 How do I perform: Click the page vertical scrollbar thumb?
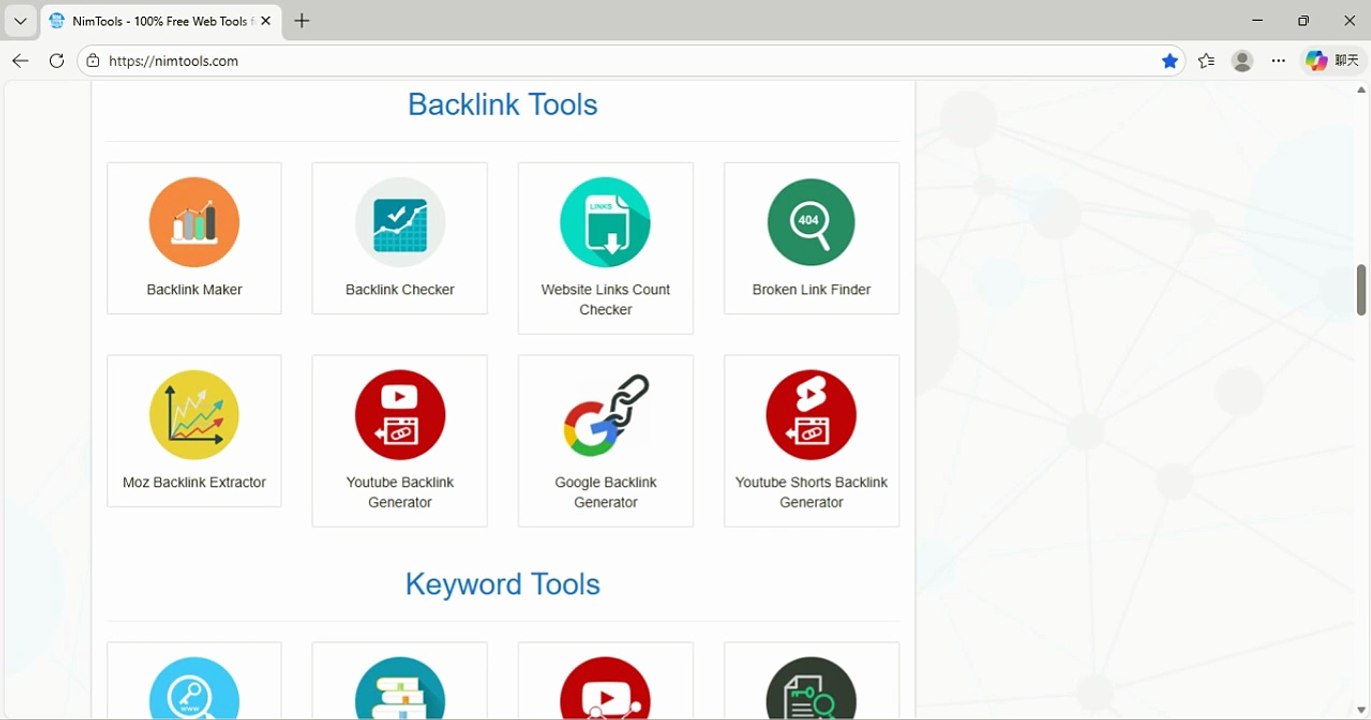tap(1361, 290)
